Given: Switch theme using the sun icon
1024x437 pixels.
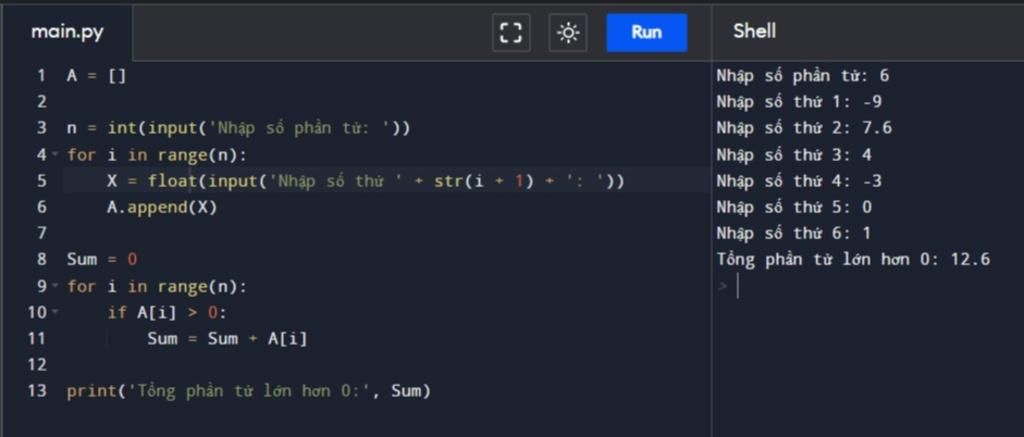Looking at the screenshot, I should [568, 33].
